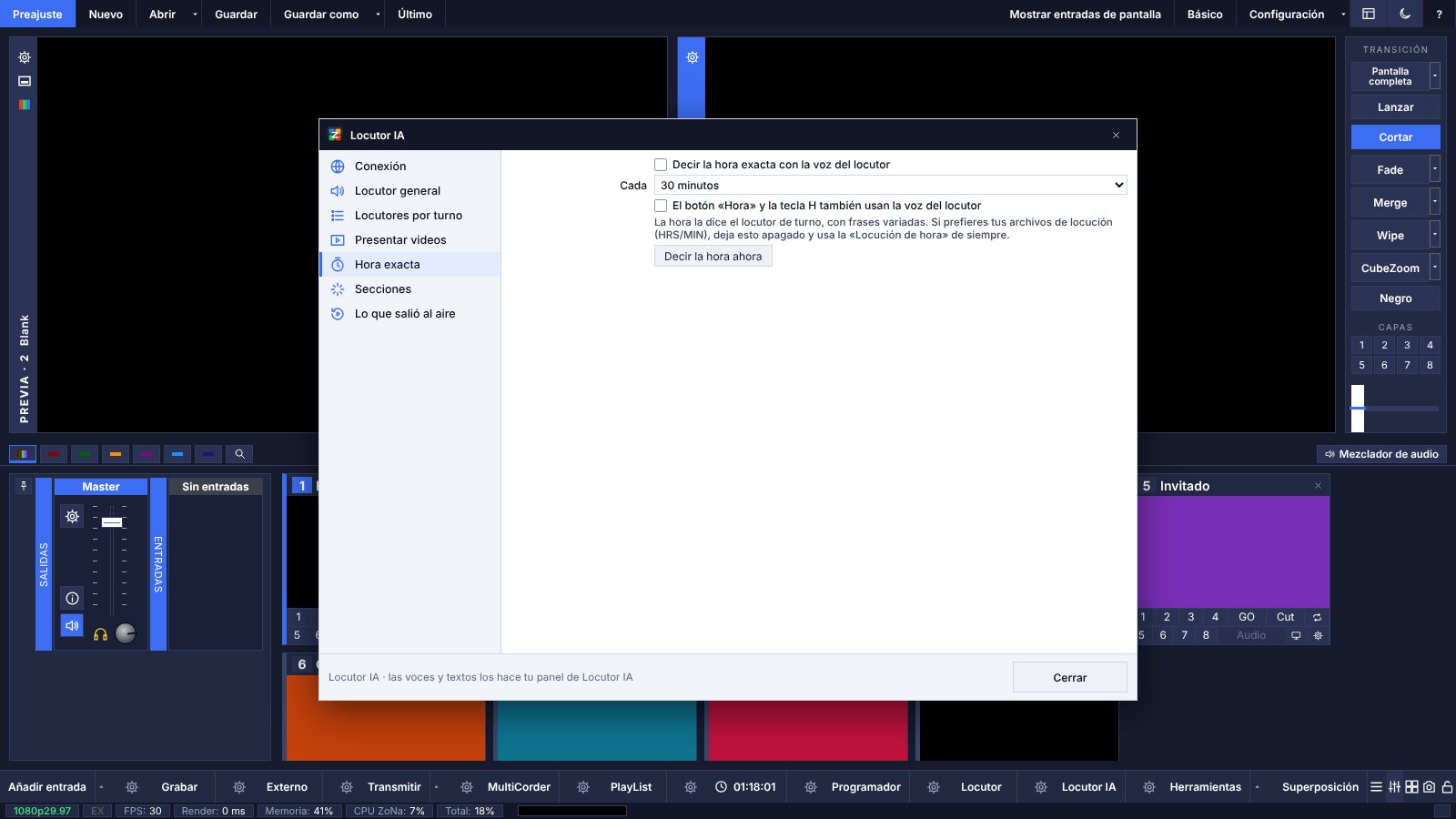Open the layout window icon in top bar

click(x=1368, y=14)
